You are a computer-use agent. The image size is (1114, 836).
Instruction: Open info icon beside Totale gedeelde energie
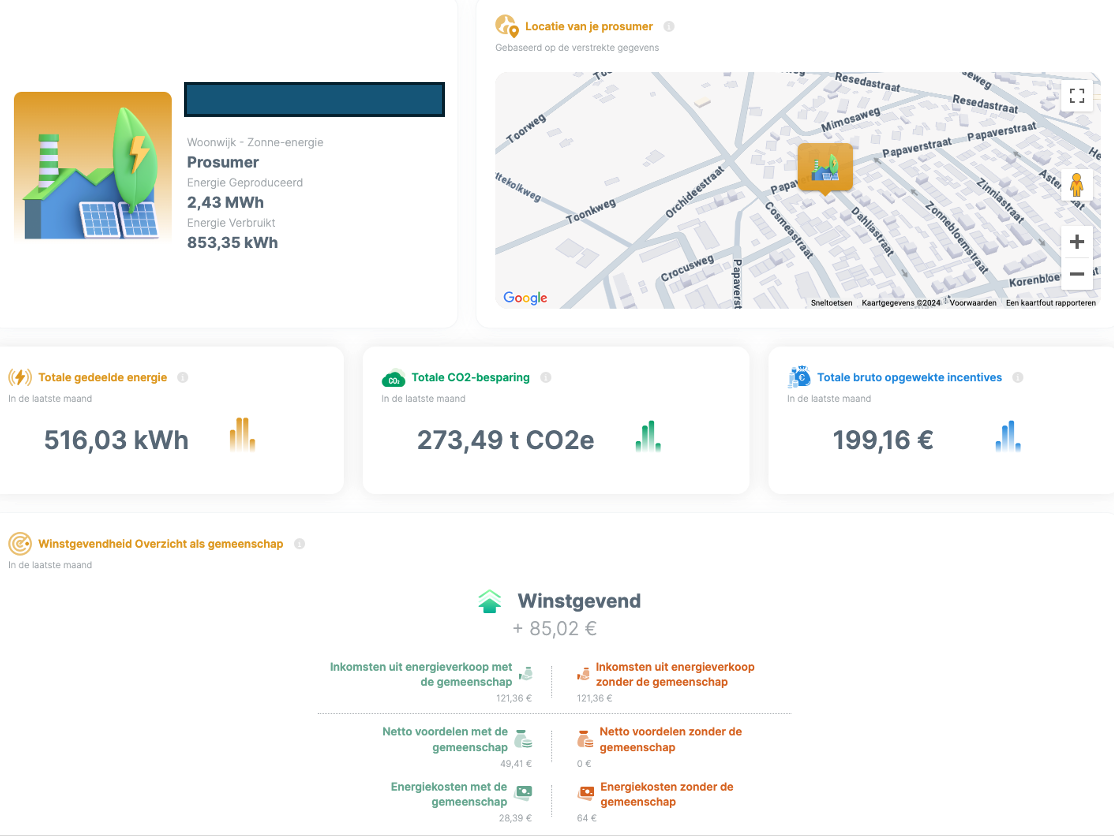point(182,378)
